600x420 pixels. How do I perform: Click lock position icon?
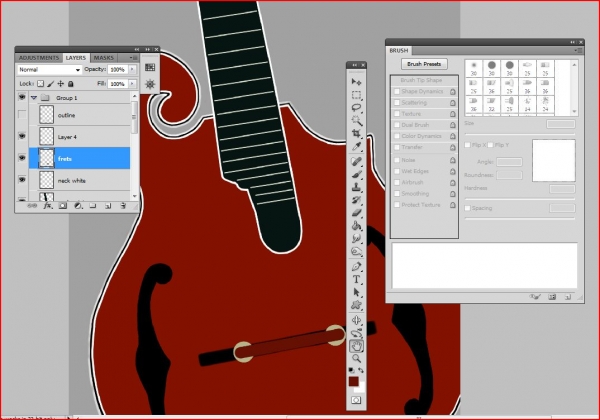pyautogui.click(x=60, y=83)
